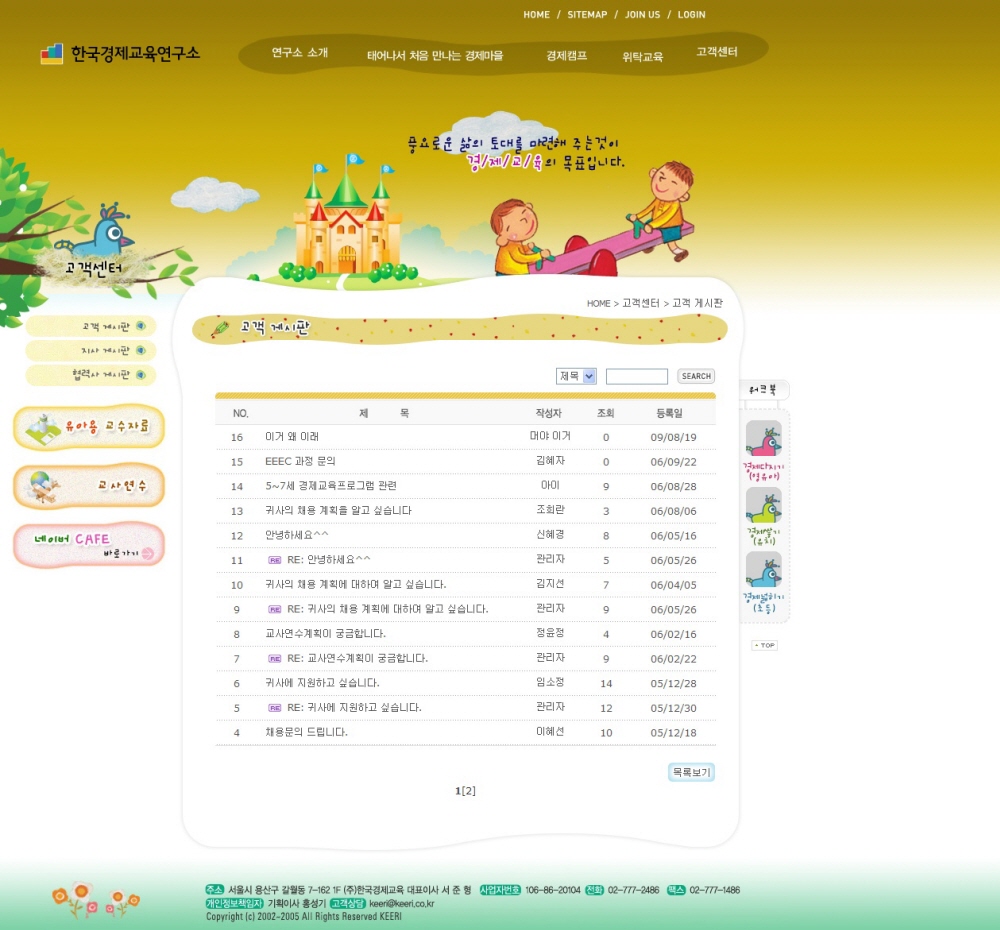Image resolution: width=1000 pixels, height=930 pixels.
Task: Click the 한국경제교육연구소 logo
Action: pos(120,54)
